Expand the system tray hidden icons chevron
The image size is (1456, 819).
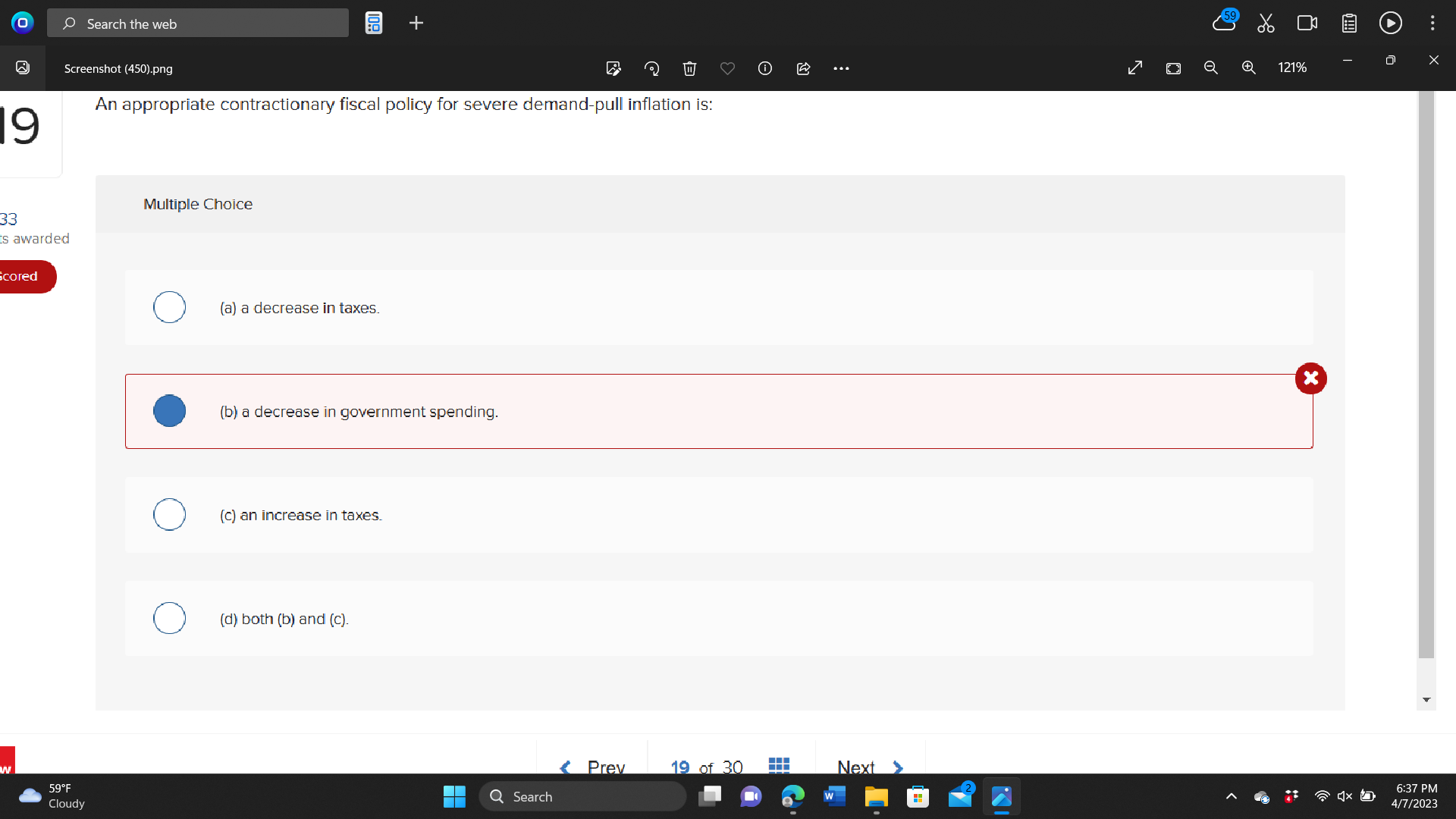coord(1232,796)
